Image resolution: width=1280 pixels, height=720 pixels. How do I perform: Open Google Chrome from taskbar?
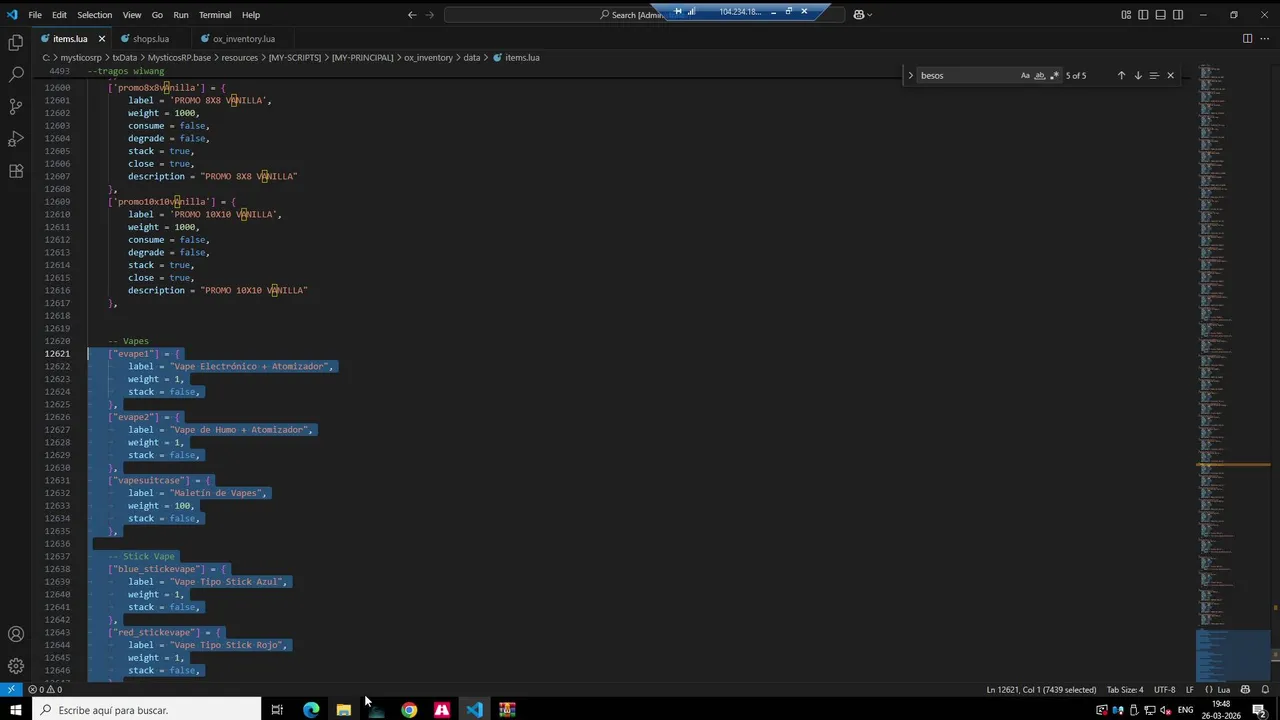pyautogui.click(x=409, y=710)
